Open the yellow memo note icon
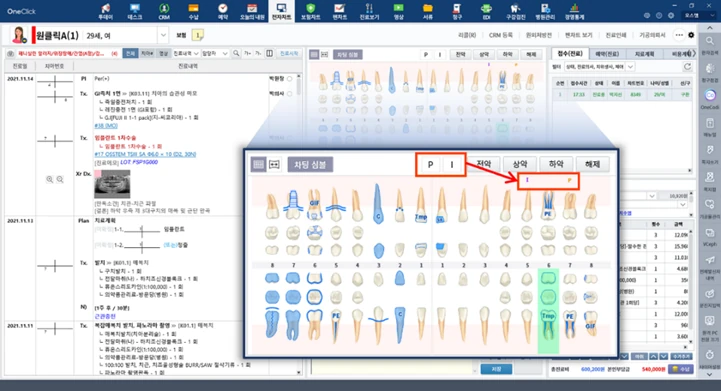721x391 pixels. point(198,35)
